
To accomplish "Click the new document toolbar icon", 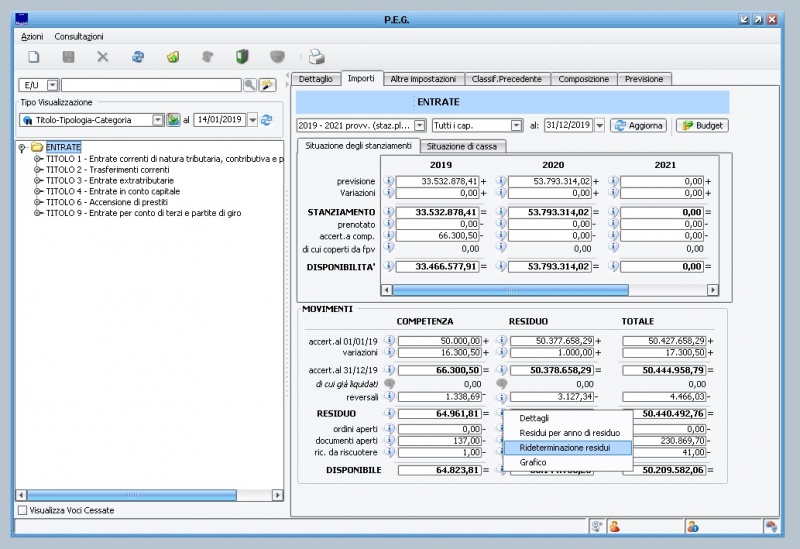I will click(33, 57).
